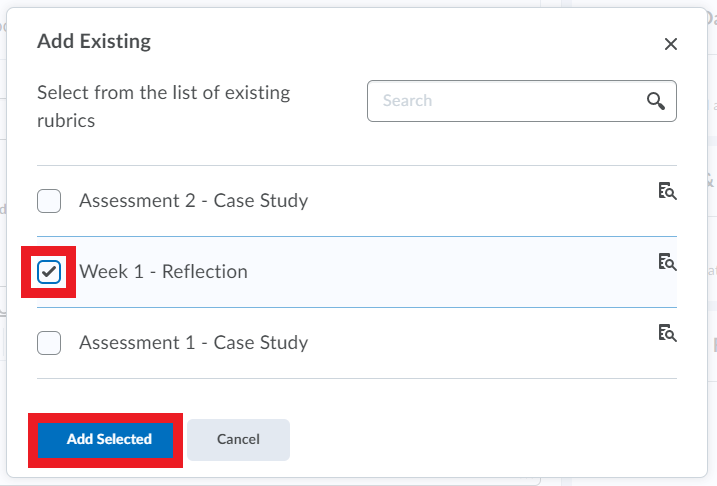Viewport: 717px width, 486px height.
Task: Click the "Week 1 - Reflection" rubric name
Action: click(x=163, y=272)
